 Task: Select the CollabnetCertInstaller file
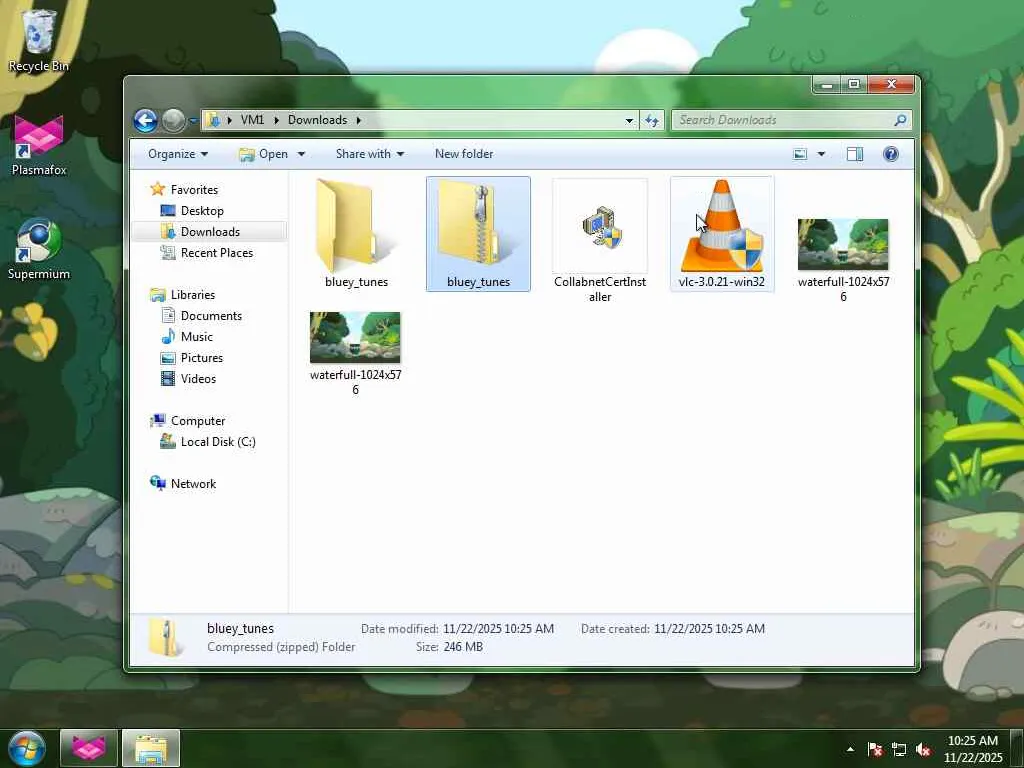[600, 240]
